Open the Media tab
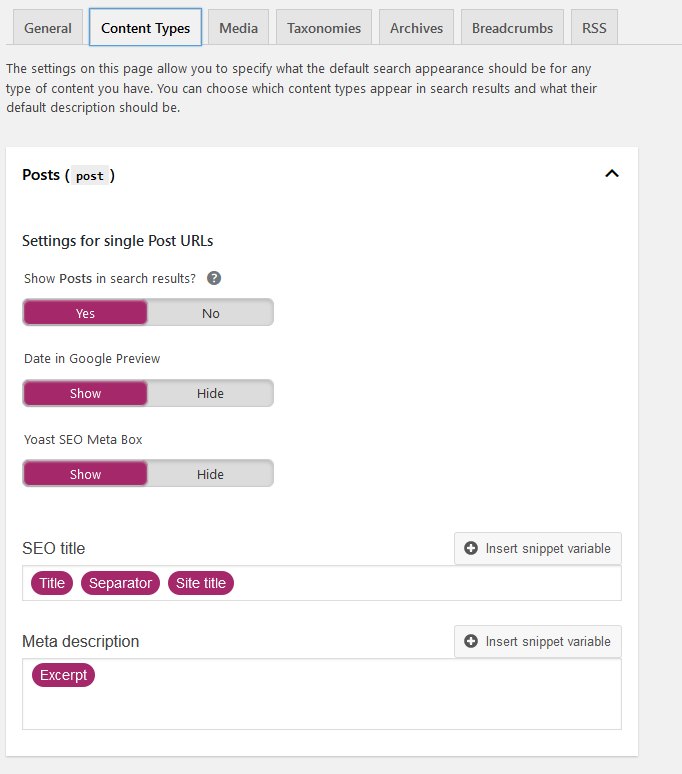 pyautogui.click(x=238, y=28)
